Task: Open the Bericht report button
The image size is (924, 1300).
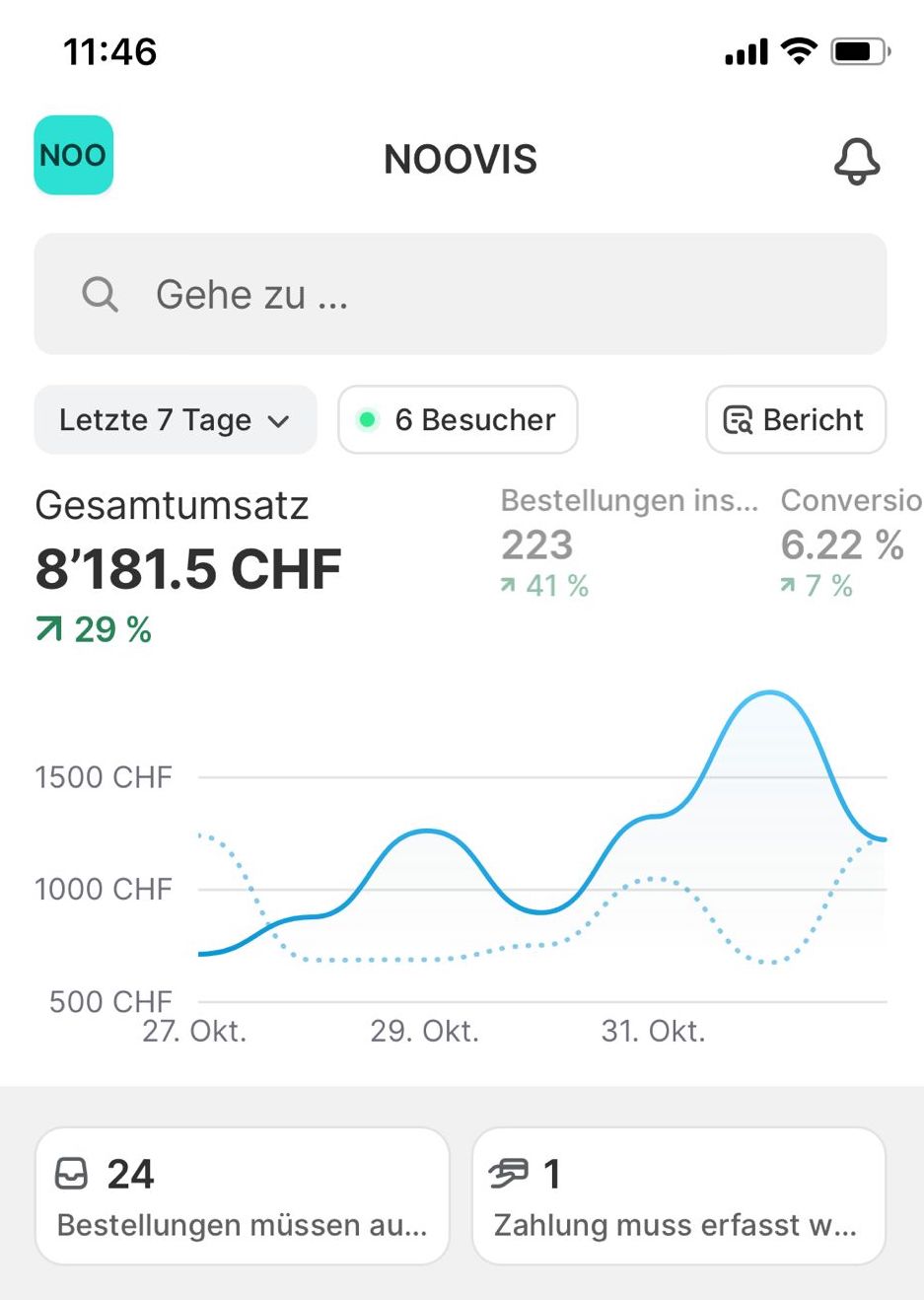Action: coord(796,420)
